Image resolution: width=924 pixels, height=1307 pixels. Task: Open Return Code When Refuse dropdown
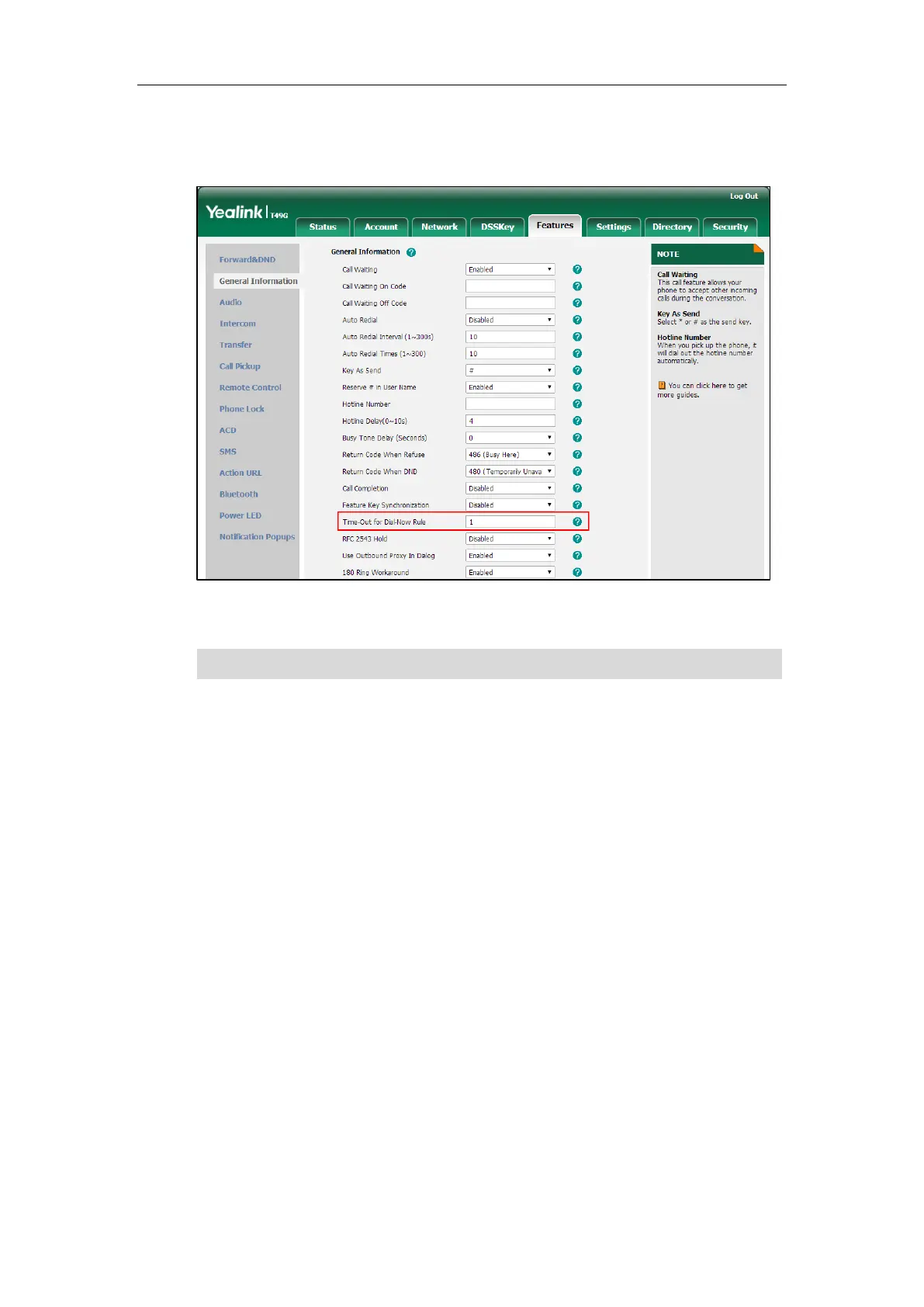[x=510, y=455]
